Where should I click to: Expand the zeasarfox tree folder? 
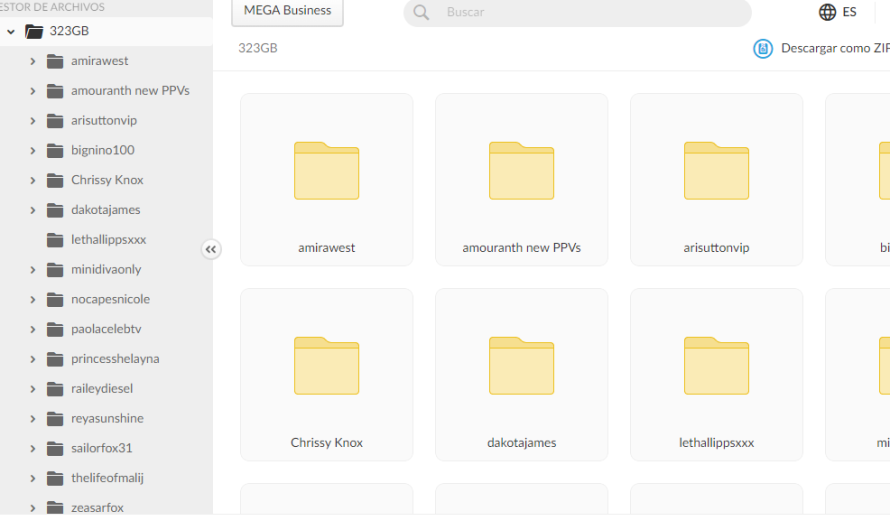click(32, 508)
